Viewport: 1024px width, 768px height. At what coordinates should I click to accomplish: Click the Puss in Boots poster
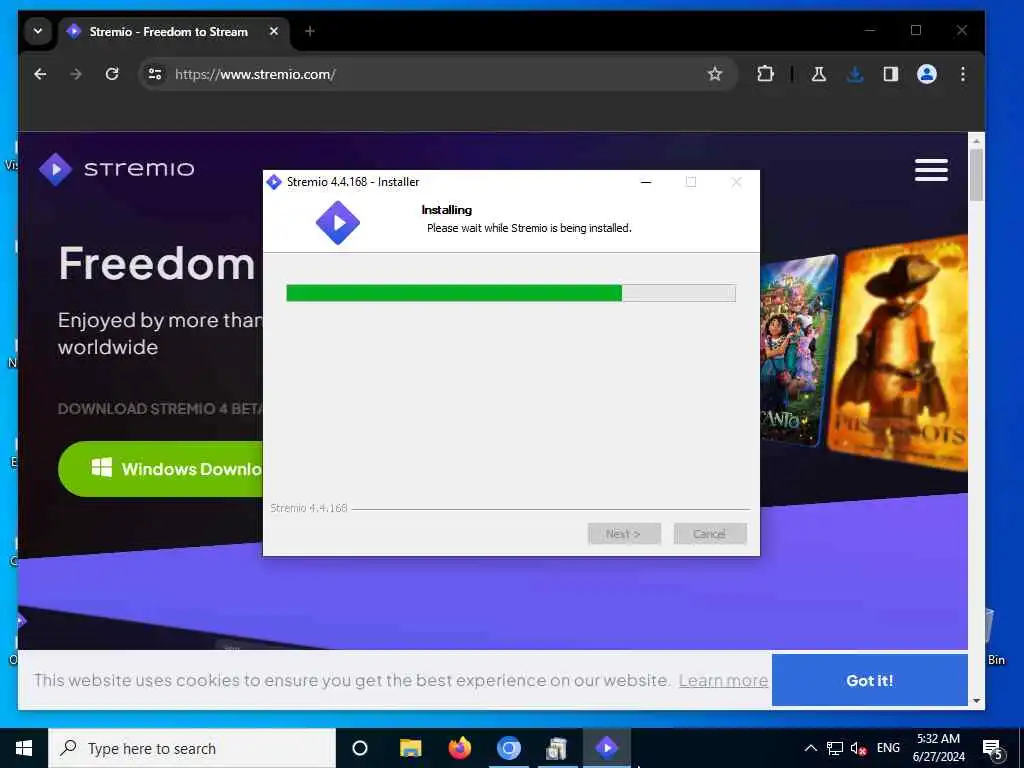pos(900,353)
